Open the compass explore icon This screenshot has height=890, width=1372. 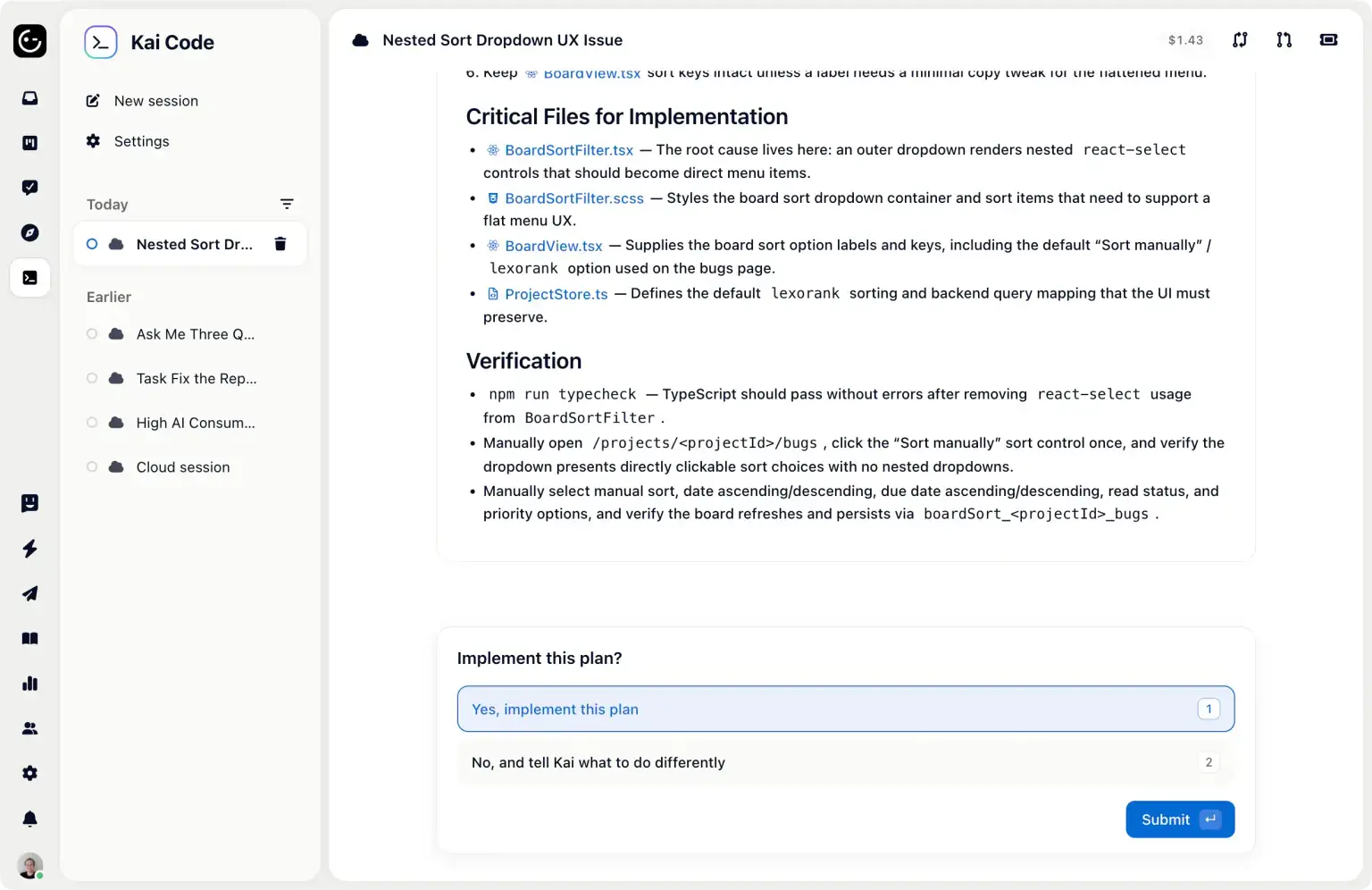29,232
